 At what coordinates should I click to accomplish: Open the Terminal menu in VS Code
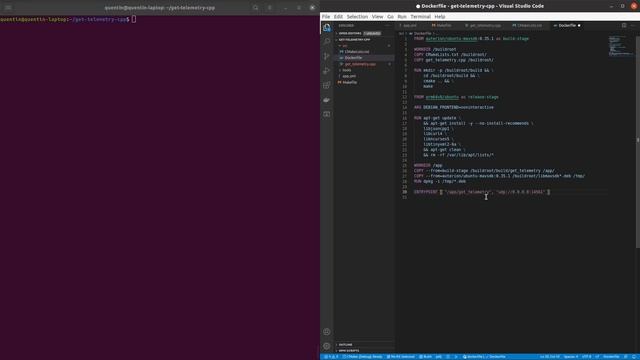point(420,17)
